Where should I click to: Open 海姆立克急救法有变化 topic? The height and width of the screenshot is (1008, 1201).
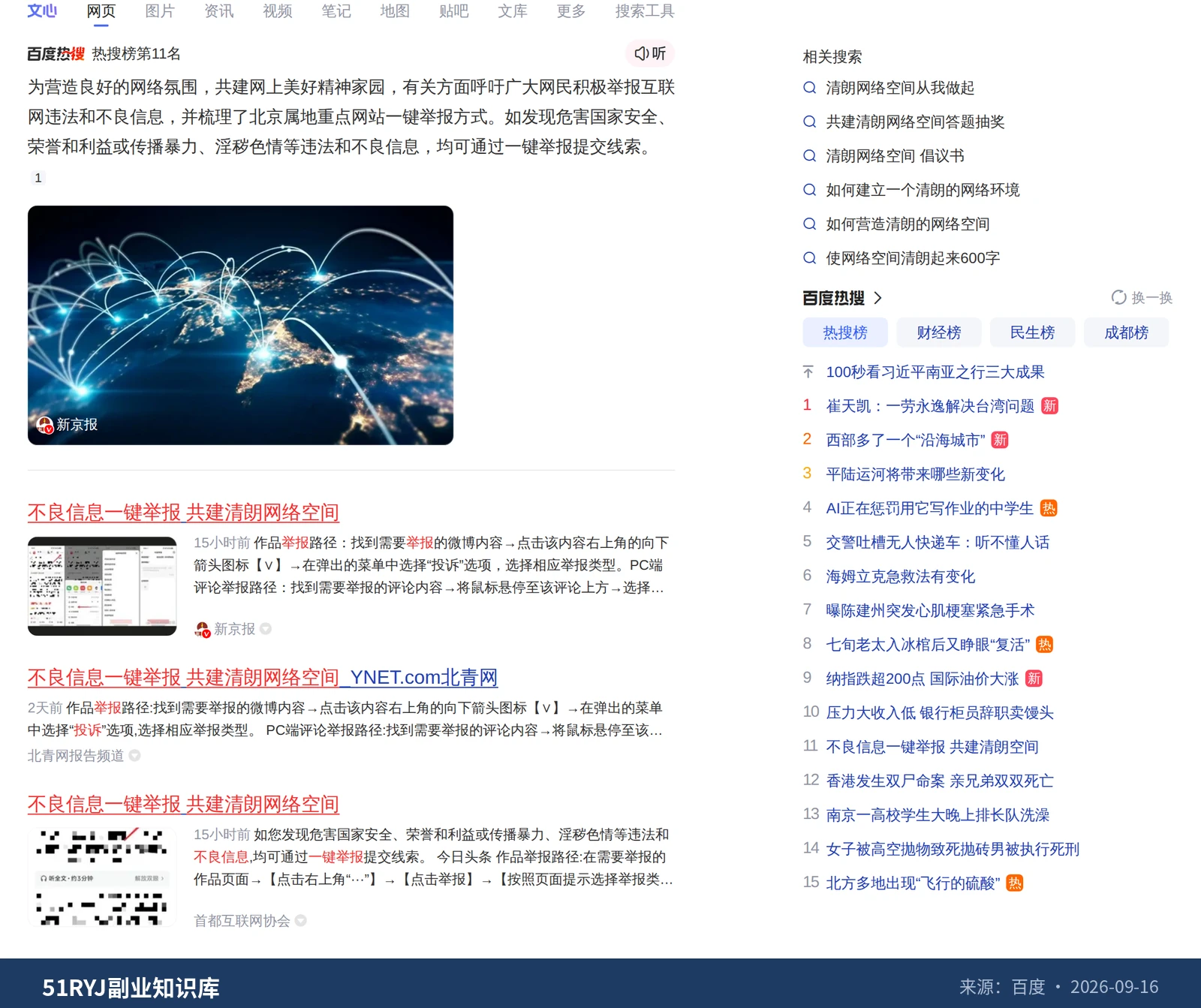click(x=900, y=576)
